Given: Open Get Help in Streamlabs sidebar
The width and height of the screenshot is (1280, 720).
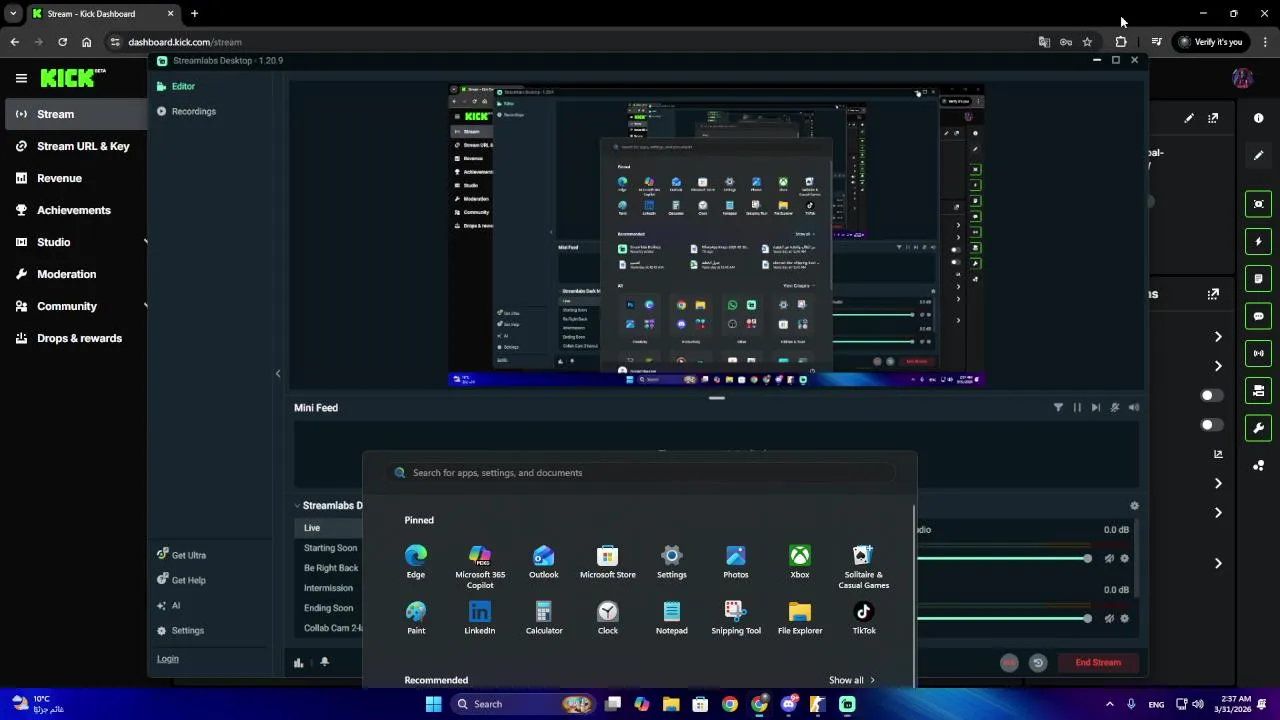Looking at the screenshot, I should tap(181, 580).
